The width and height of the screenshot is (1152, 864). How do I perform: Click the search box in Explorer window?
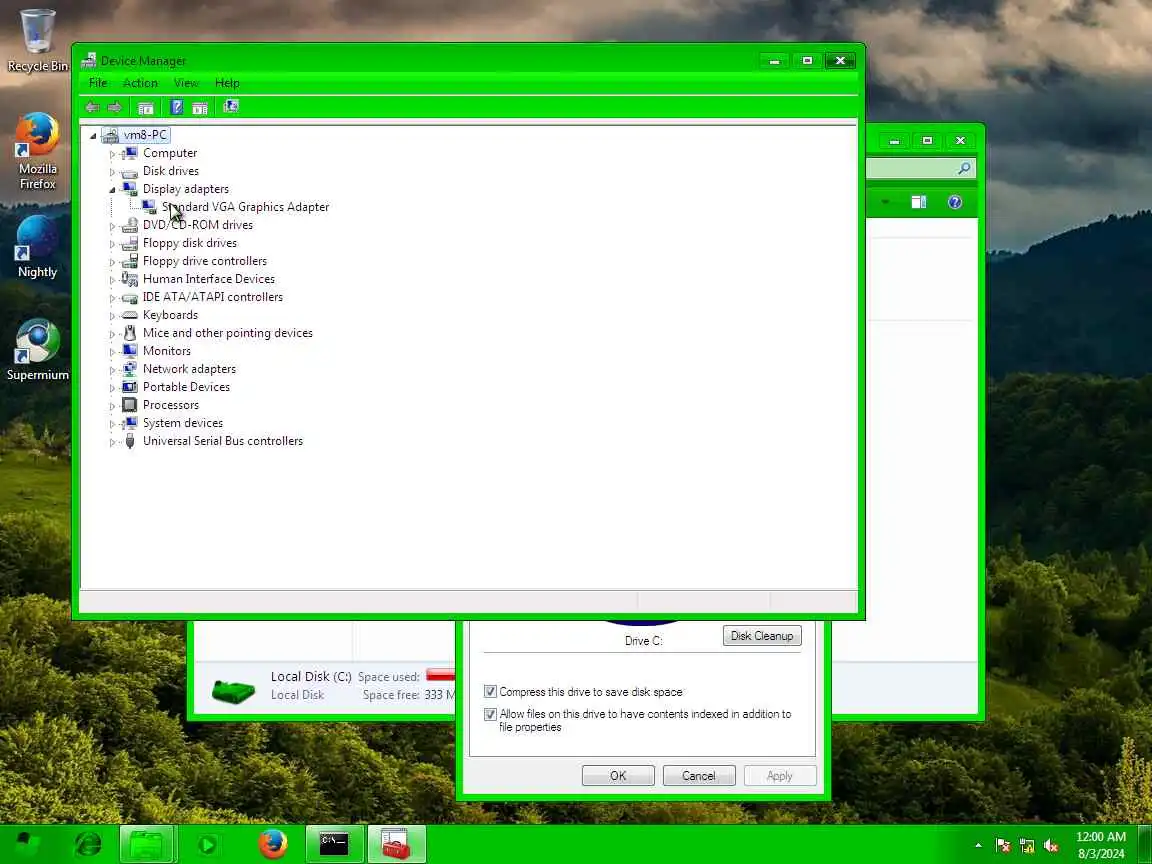tap(921, 169)
